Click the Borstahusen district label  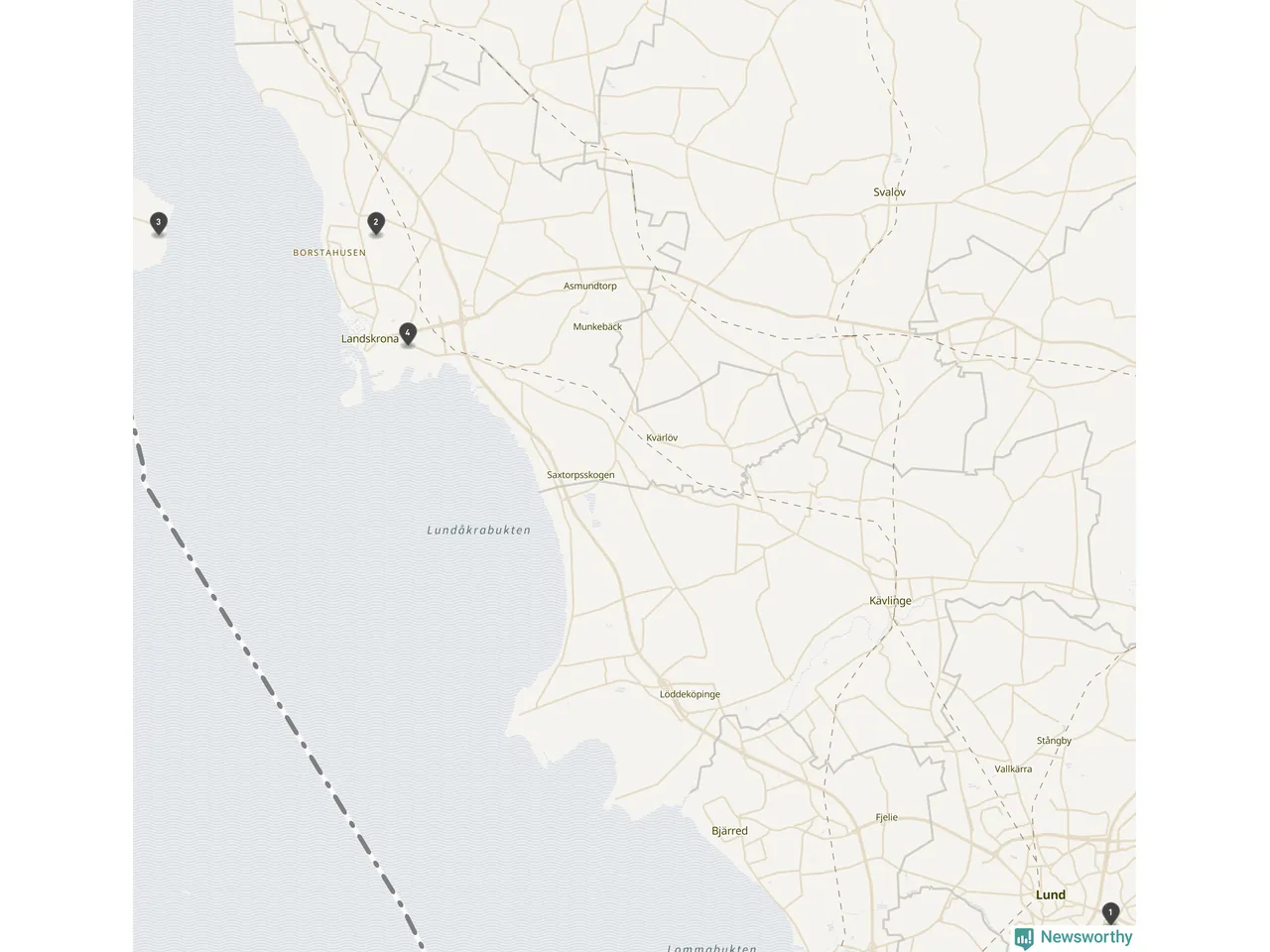[329, 253]
